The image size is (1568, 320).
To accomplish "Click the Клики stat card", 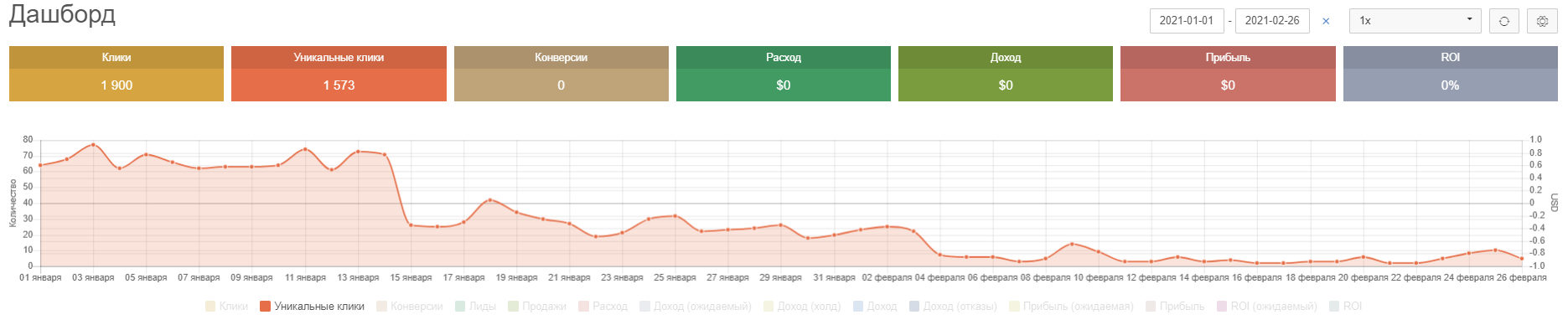I will point(116,74).
